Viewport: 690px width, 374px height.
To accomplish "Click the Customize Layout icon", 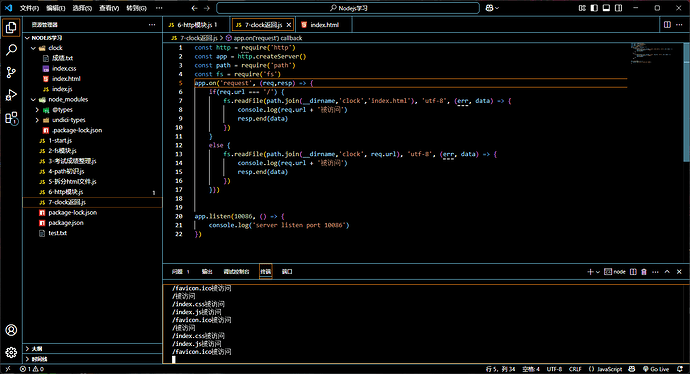I will (x=582, y=8).
